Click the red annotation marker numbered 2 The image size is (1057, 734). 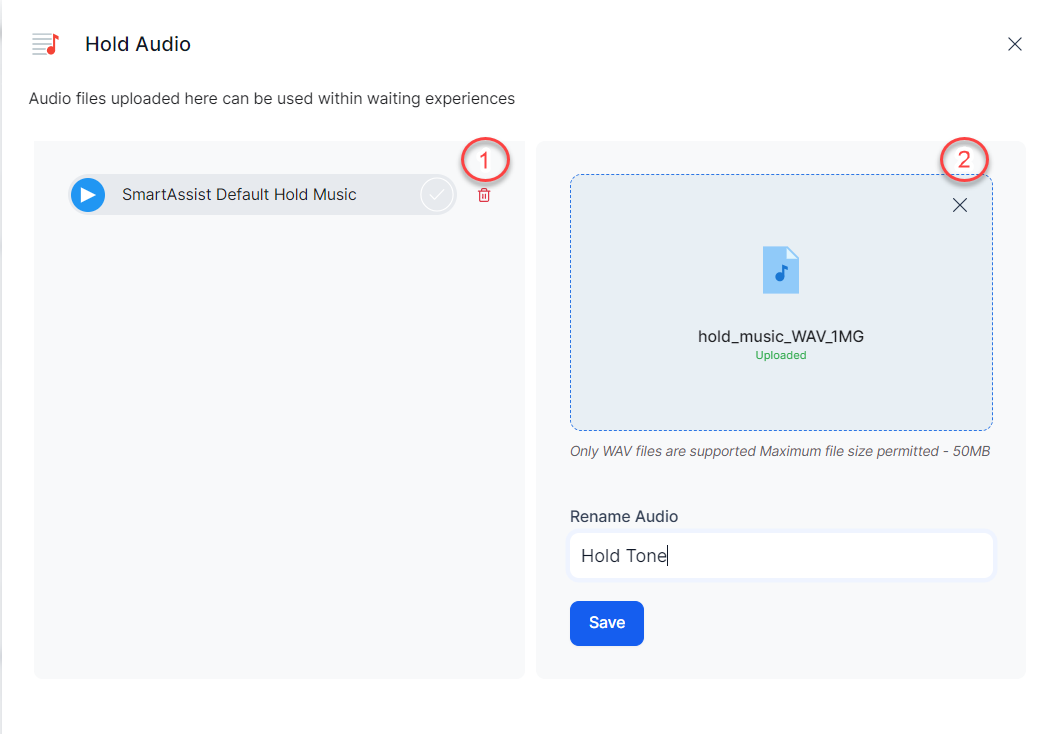tap(964, 160)
